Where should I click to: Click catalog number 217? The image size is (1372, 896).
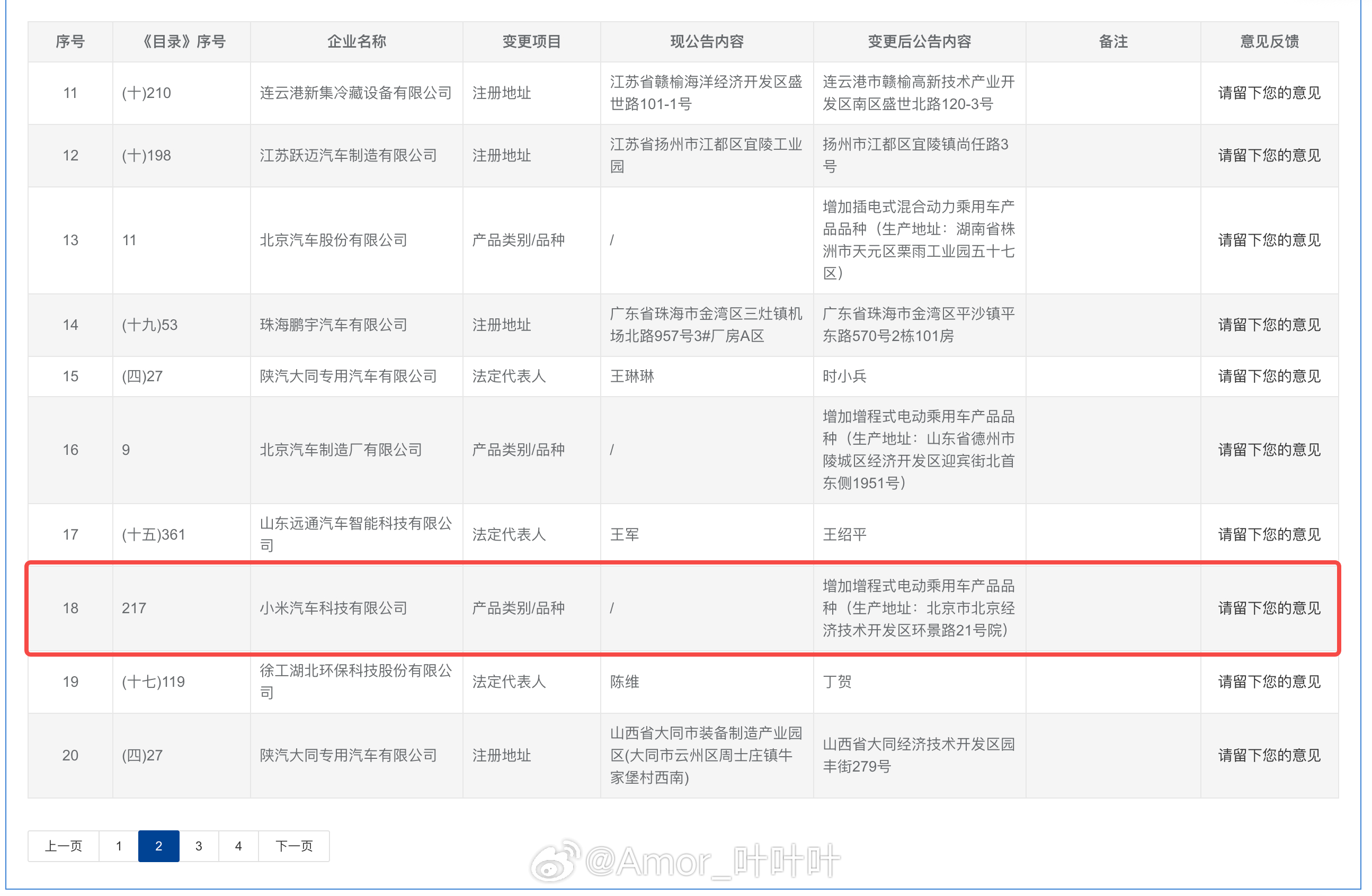point(133,608)
